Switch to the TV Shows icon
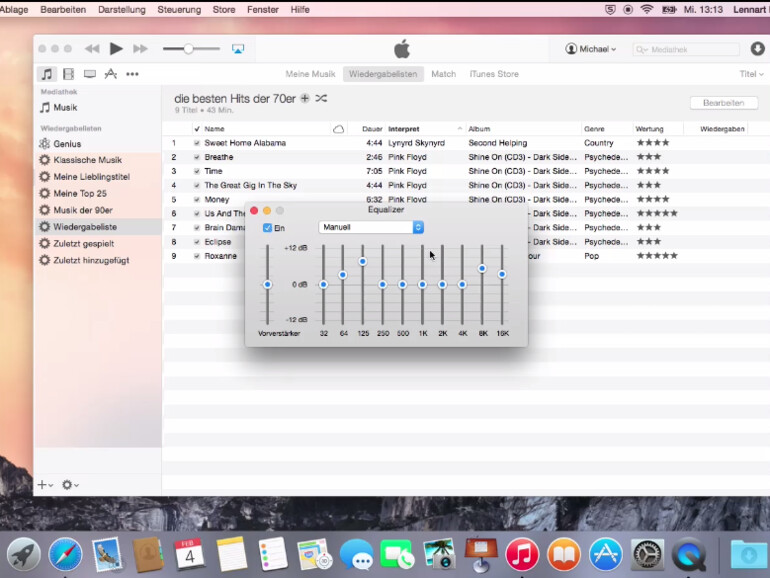The width and height of the screenshot is (770, 578). [90, 74]
